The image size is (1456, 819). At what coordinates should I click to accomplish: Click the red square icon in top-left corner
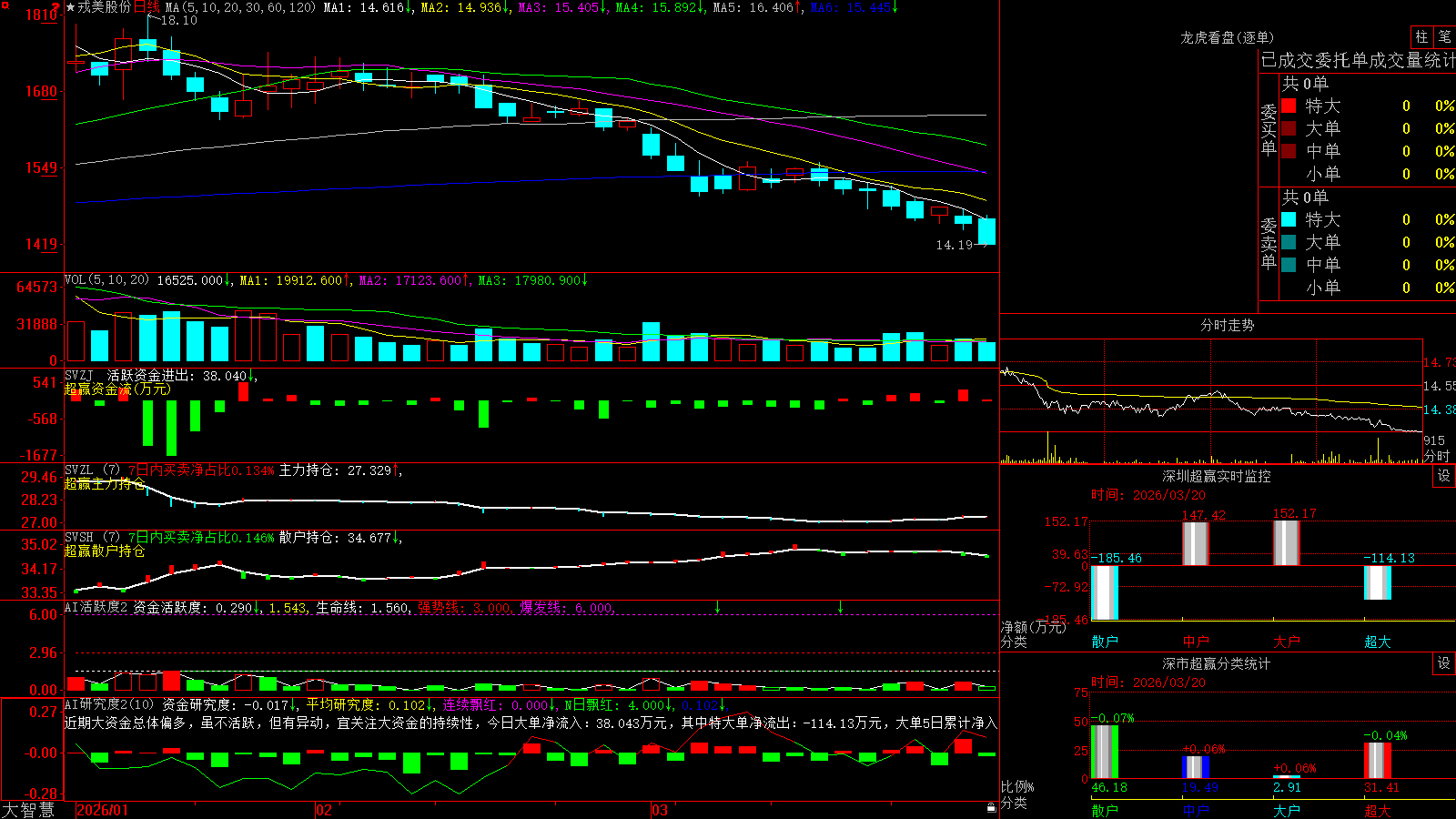click(x=5, y=5)
